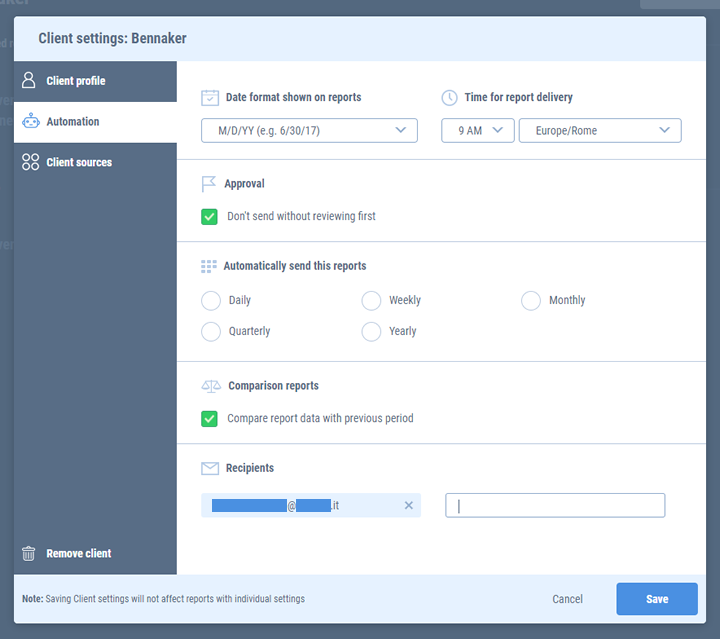720x639 pixels.
Task: Click the Time for report delivery label
Action: coord(518,97)
